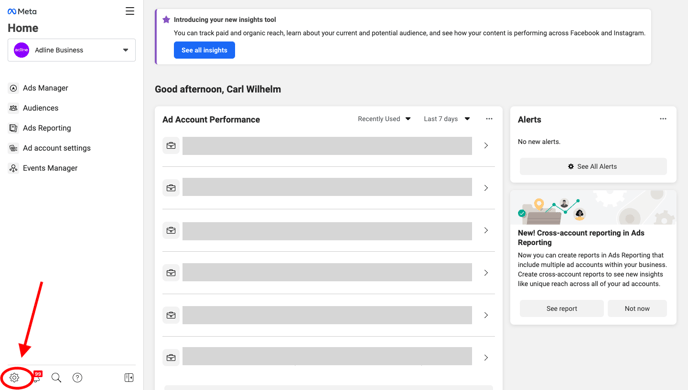
Task: Click the Ads Manager compass icon
Action: pos(14,88)
